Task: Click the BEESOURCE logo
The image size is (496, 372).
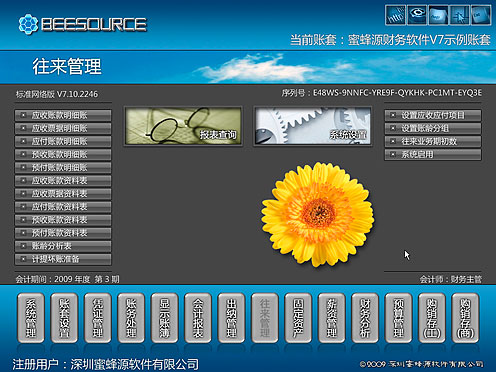Action: pyautogui.click(x=82, y=24)
